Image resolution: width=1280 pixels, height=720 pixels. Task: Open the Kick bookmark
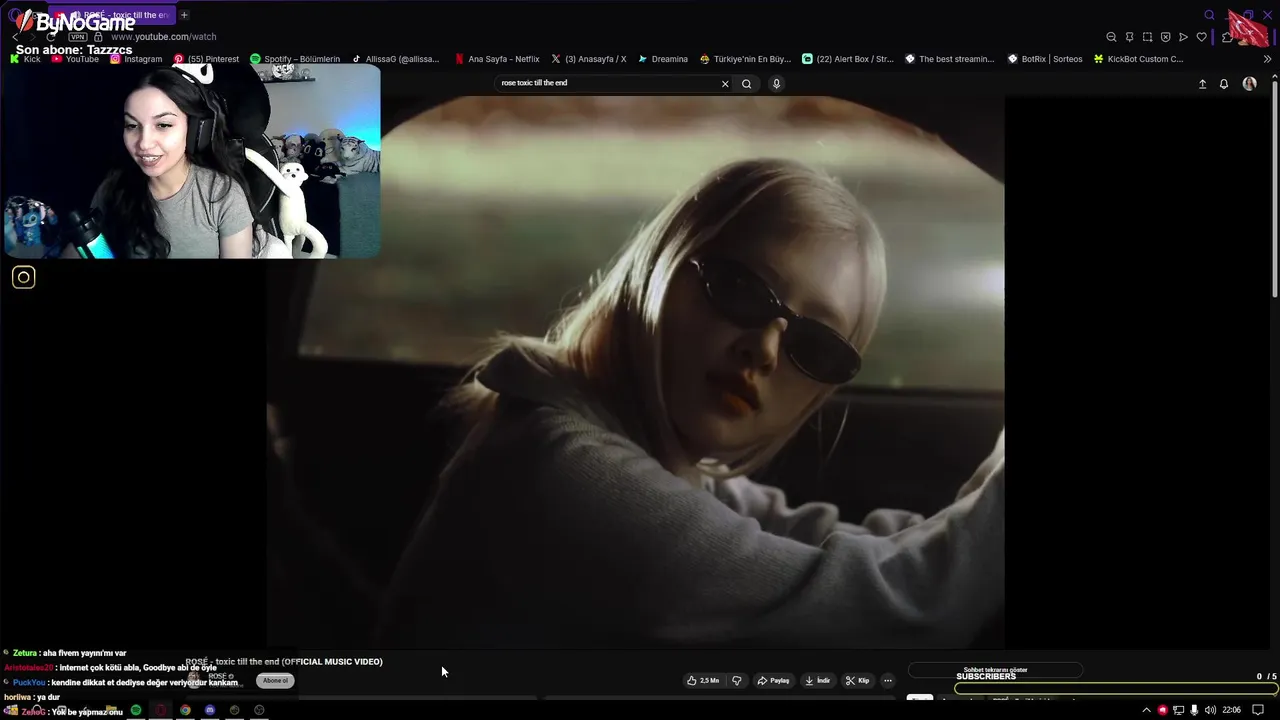pos(26,59)
